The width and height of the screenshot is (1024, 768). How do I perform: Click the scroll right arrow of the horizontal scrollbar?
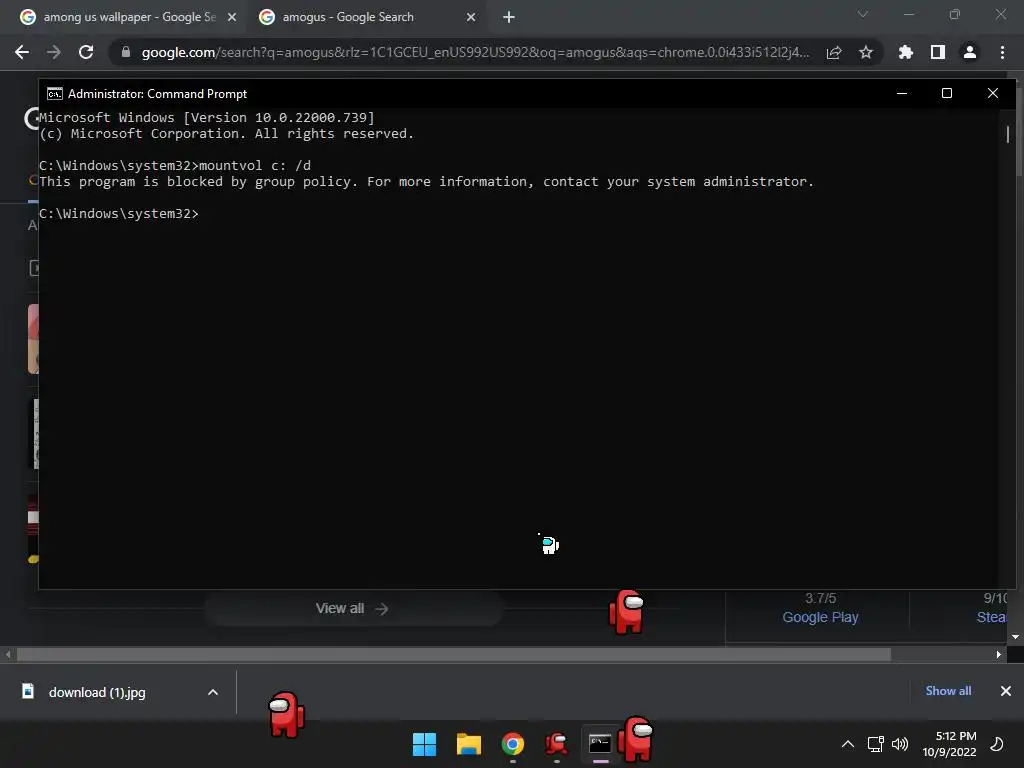(x=999, y=654)
